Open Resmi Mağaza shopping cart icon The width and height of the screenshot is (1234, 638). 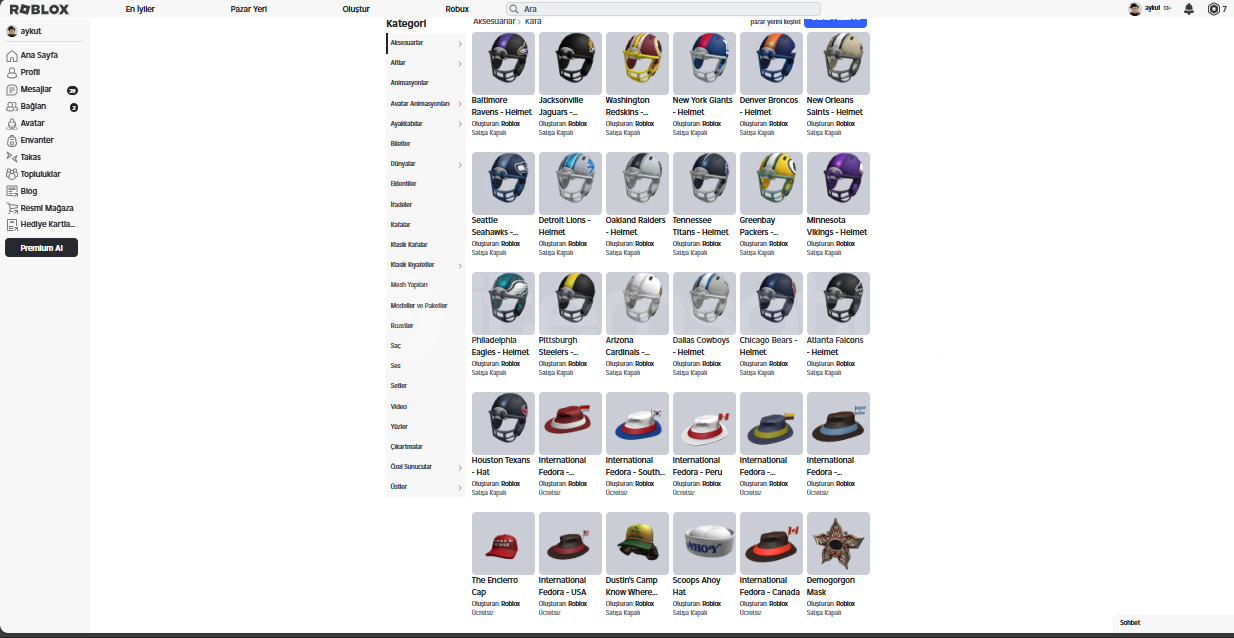tap(12, 208)
